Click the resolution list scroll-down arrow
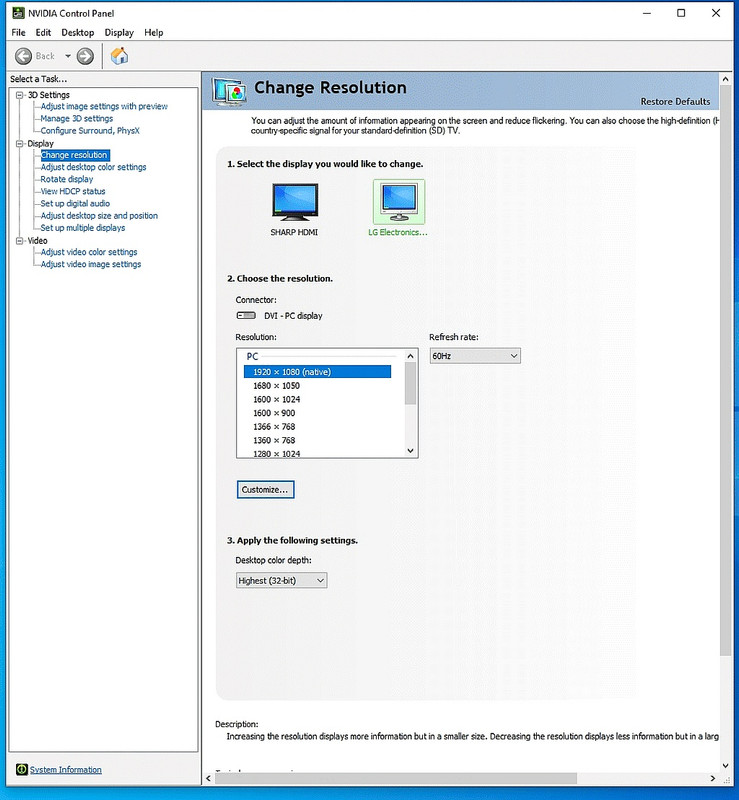The width and height of the screenshot is (739, 800). 410,451
